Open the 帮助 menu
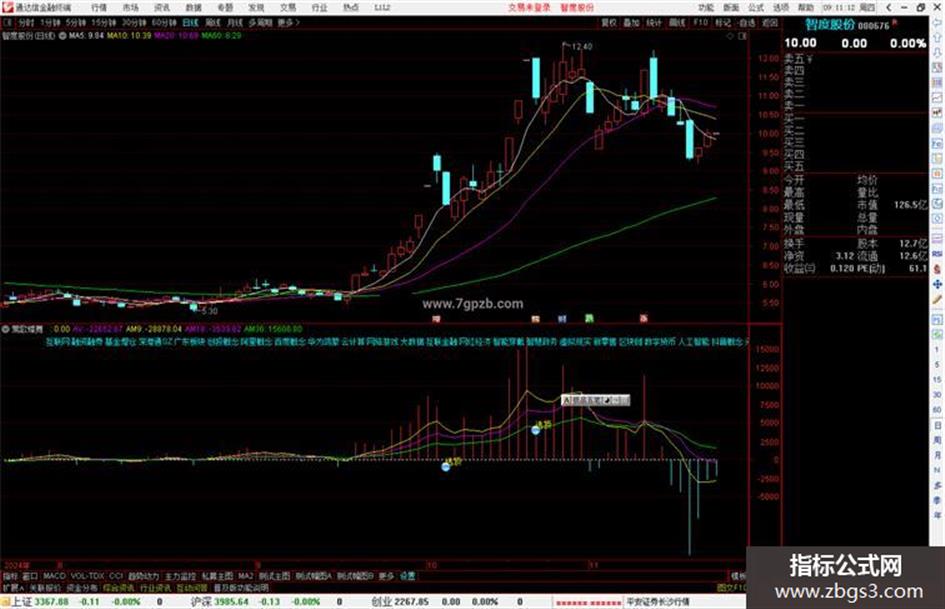This screenshot has width=945, height=609. point(806,7)
